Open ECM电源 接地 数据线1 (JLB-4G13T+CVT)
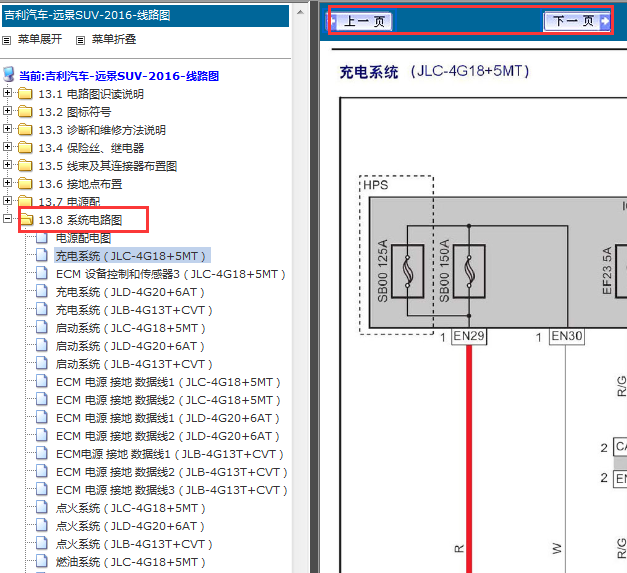The image size is (627, 573). click(x=170, y=454)
